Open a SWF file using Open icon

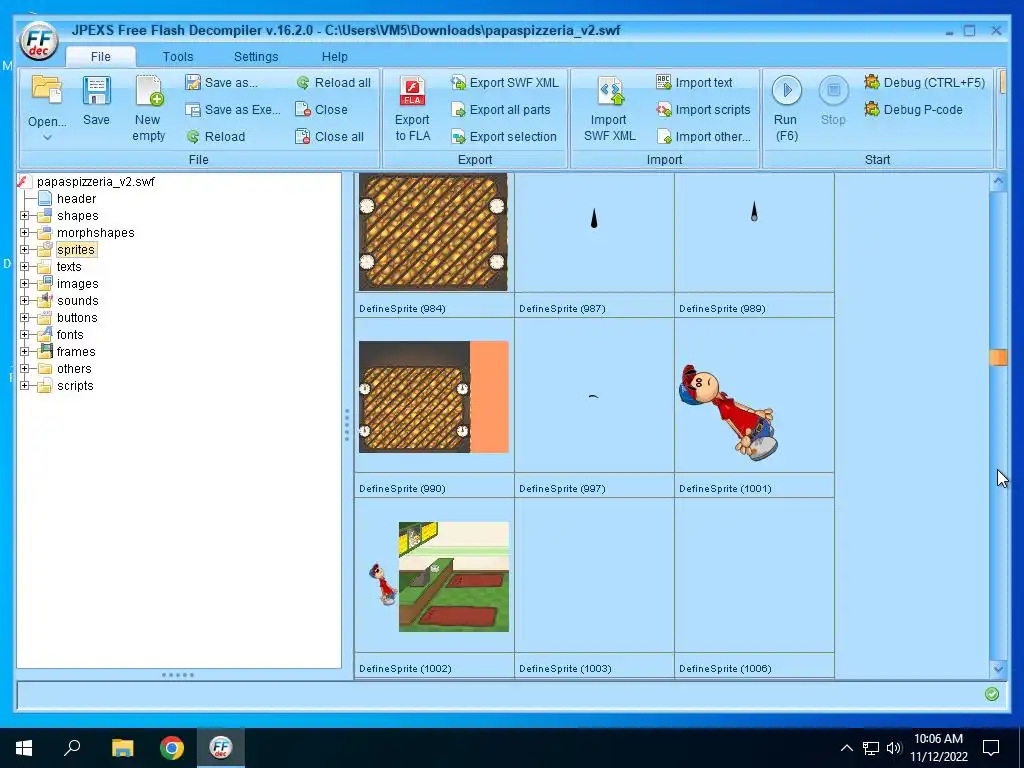(47, 90)
